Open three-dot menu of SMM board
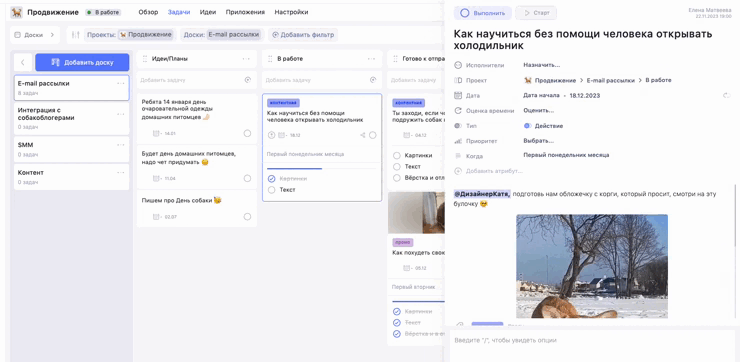This screenshot has height=362, width=740. pos(121,145)
